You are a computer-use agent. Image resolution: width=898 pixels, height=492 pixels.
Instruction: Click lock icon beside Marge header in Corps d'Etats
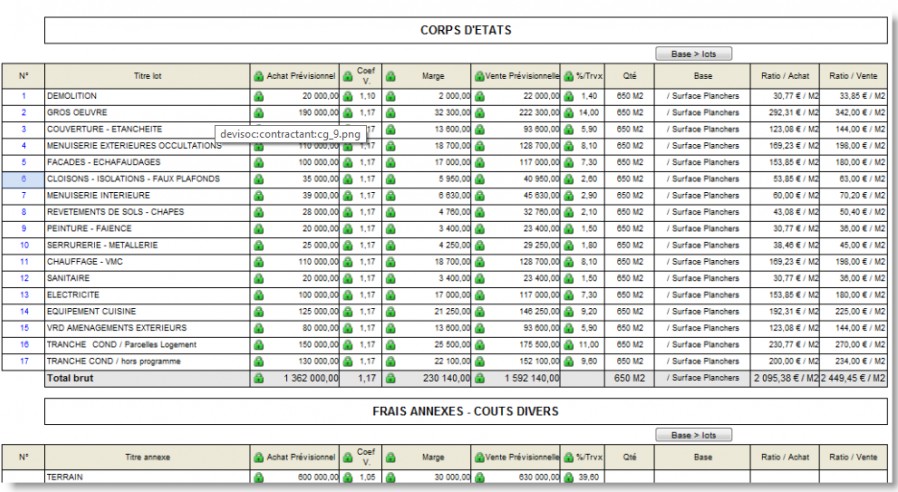(391, 76)
